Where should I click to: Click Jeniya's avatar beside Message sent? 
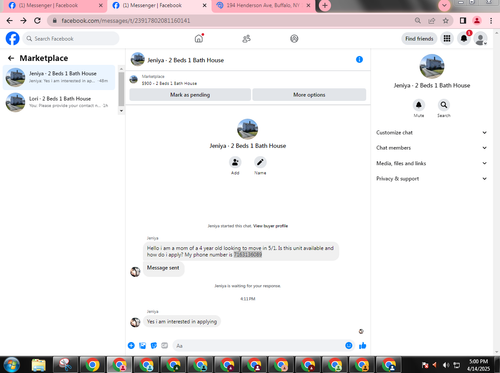coord(135,272)
